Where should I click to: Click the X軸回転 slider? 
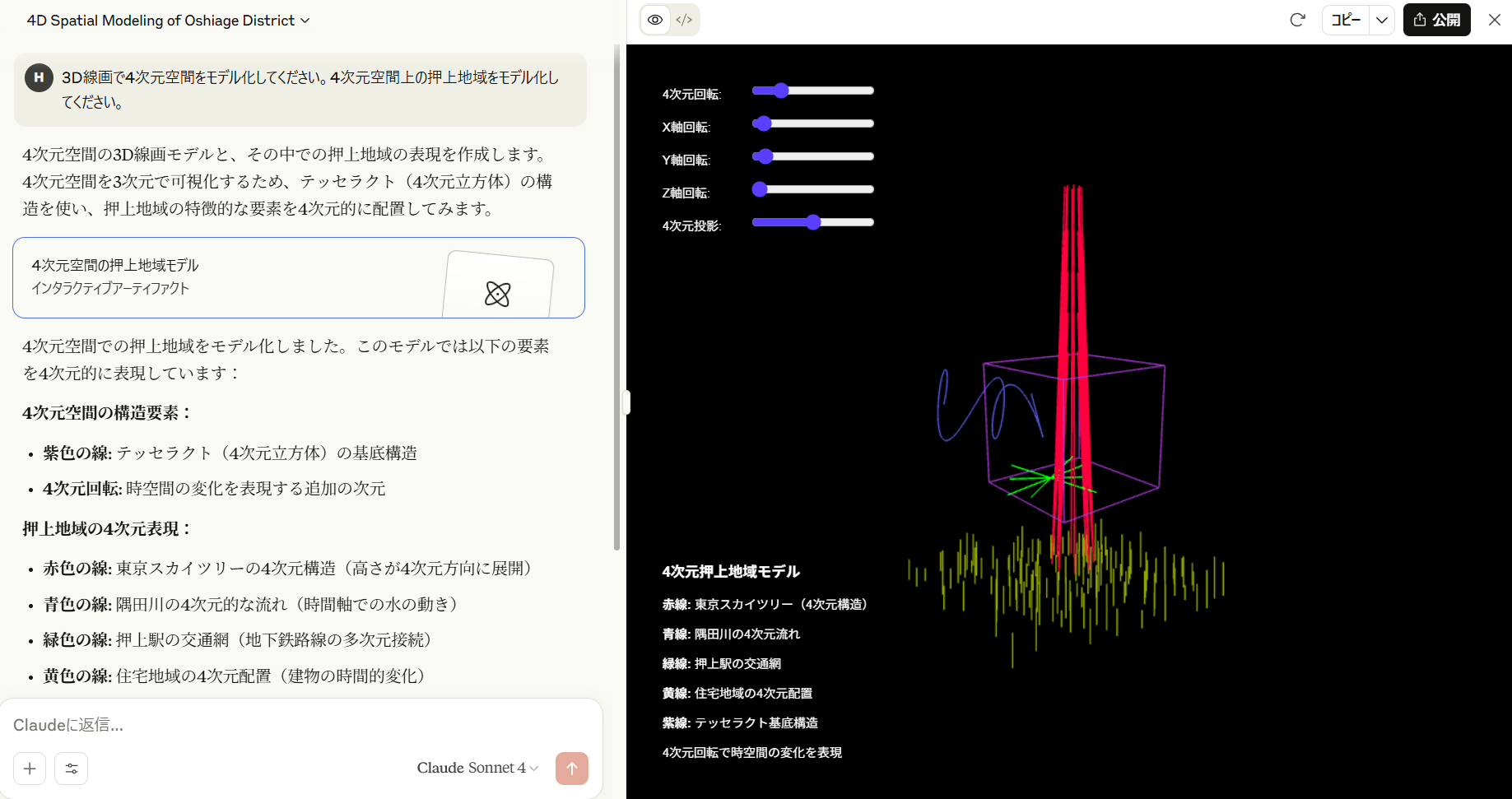click(x=812, y=123)
